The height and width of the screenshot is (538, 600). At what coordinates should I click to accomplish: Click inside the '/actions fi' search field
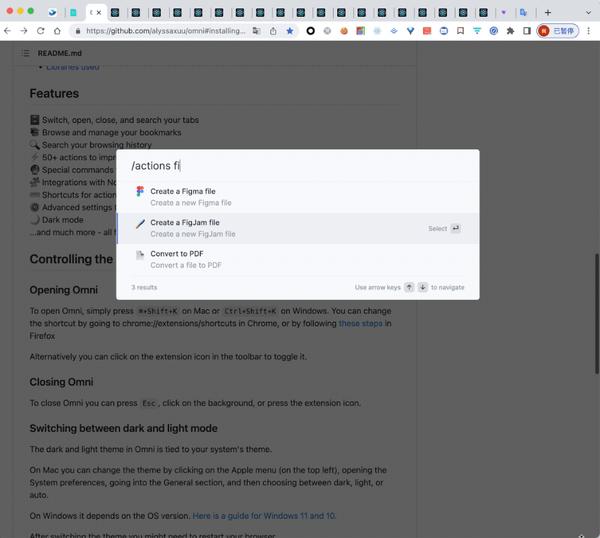pos(298,166)
